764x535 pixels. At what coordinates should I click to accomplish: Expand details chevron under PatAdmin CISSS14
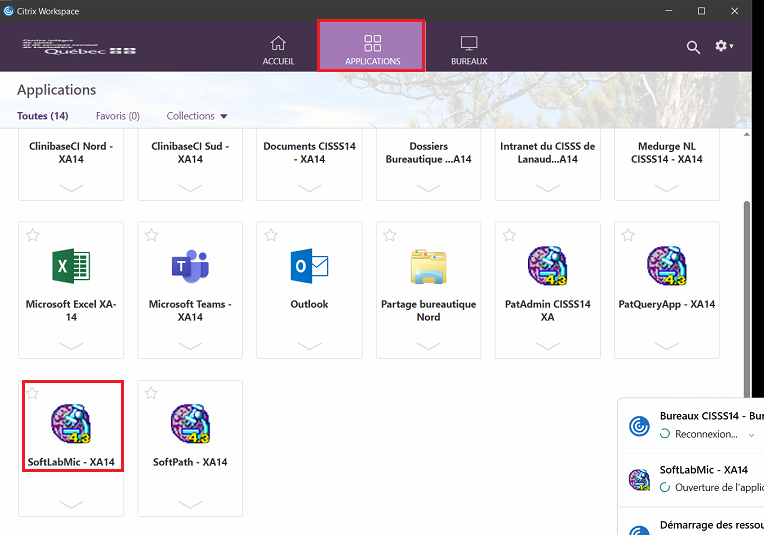pyautogui.click(x=548, y=346)
